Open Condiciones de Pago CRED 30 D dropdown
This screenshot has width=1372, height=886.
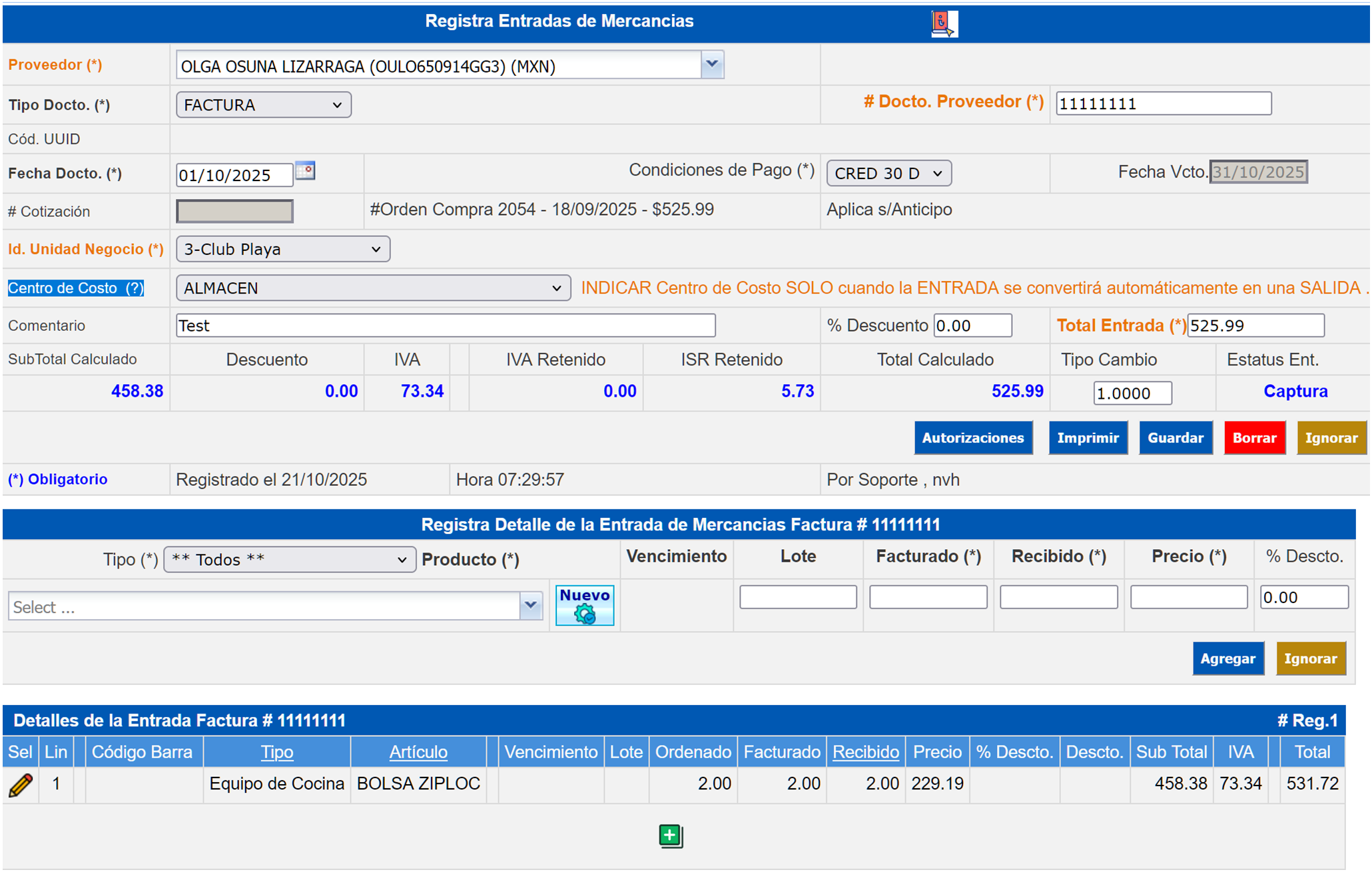(x=888, y=174)
